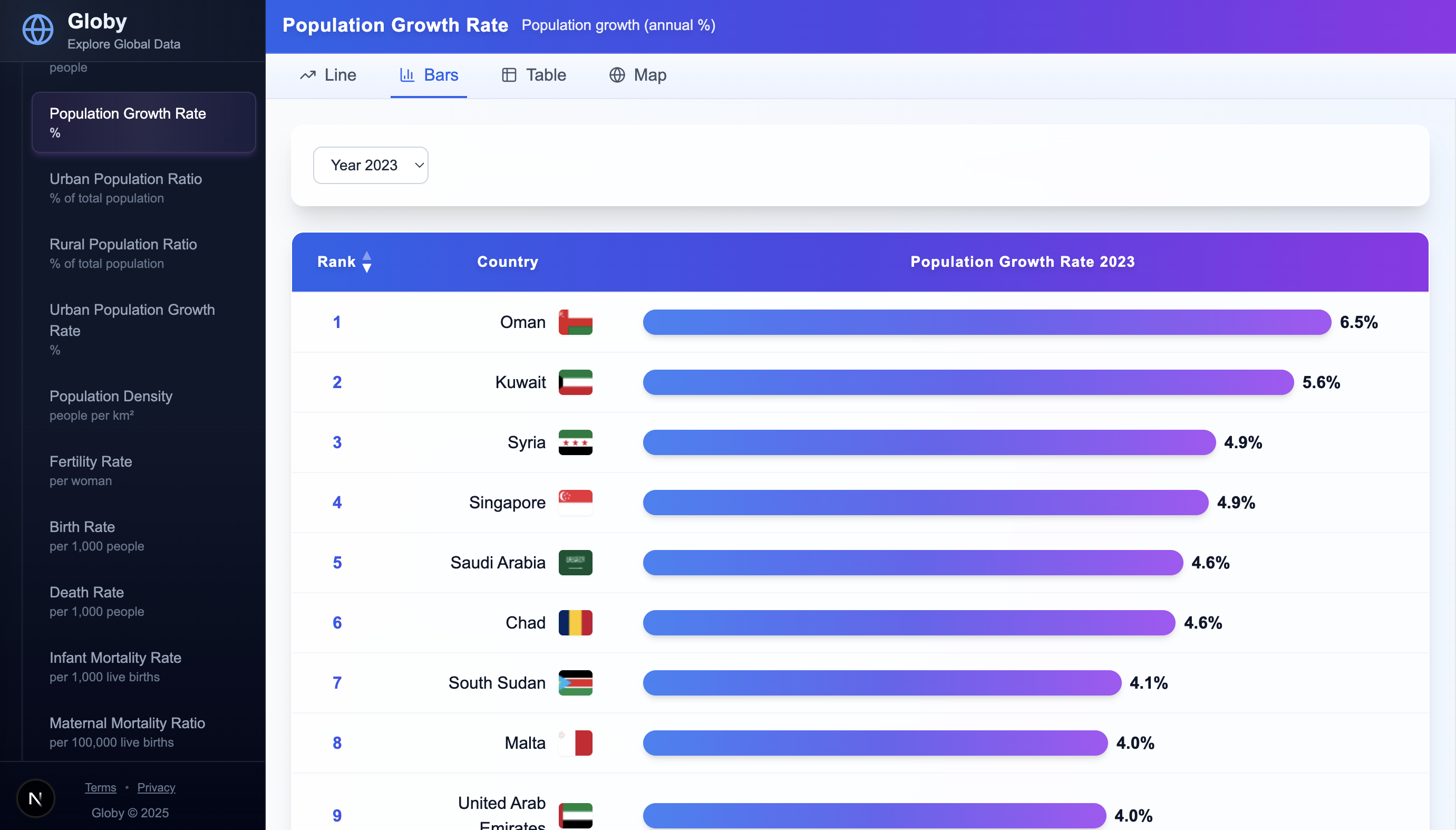Select the Line chart view icon
The image size is (1456, 830).
(308, 75)
